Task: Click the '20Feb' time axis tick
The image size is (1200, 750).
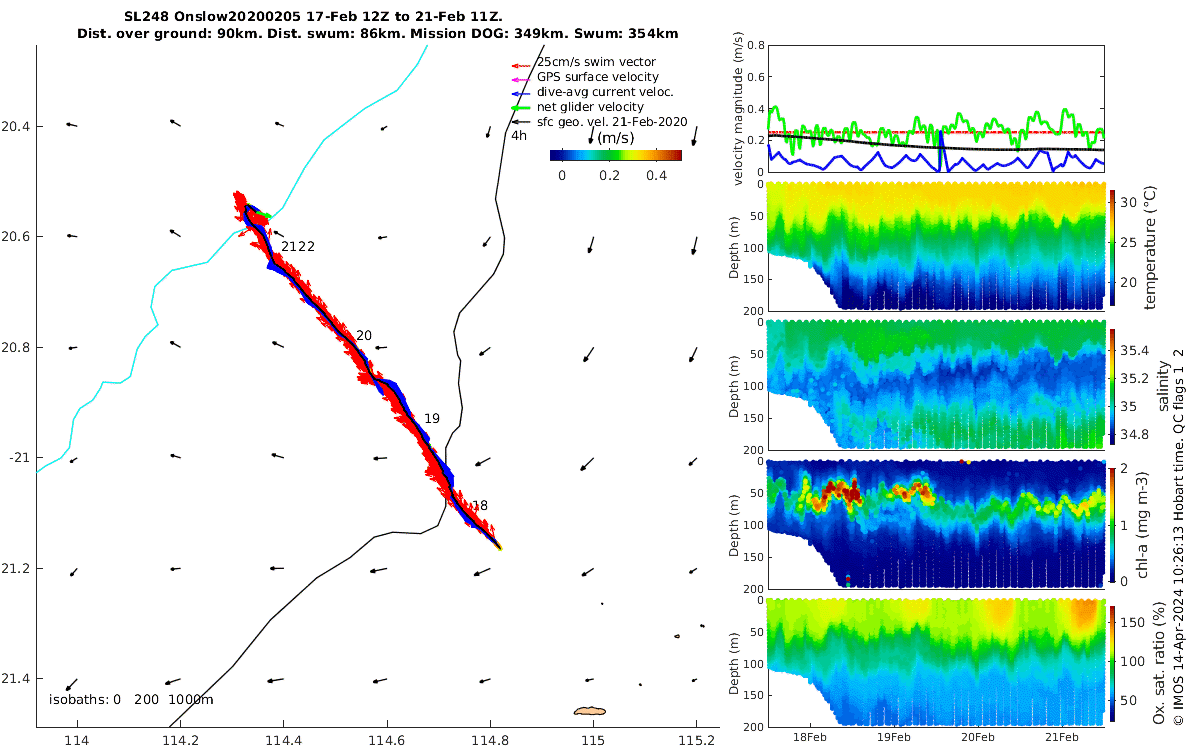Action: (x=977, y=738)
